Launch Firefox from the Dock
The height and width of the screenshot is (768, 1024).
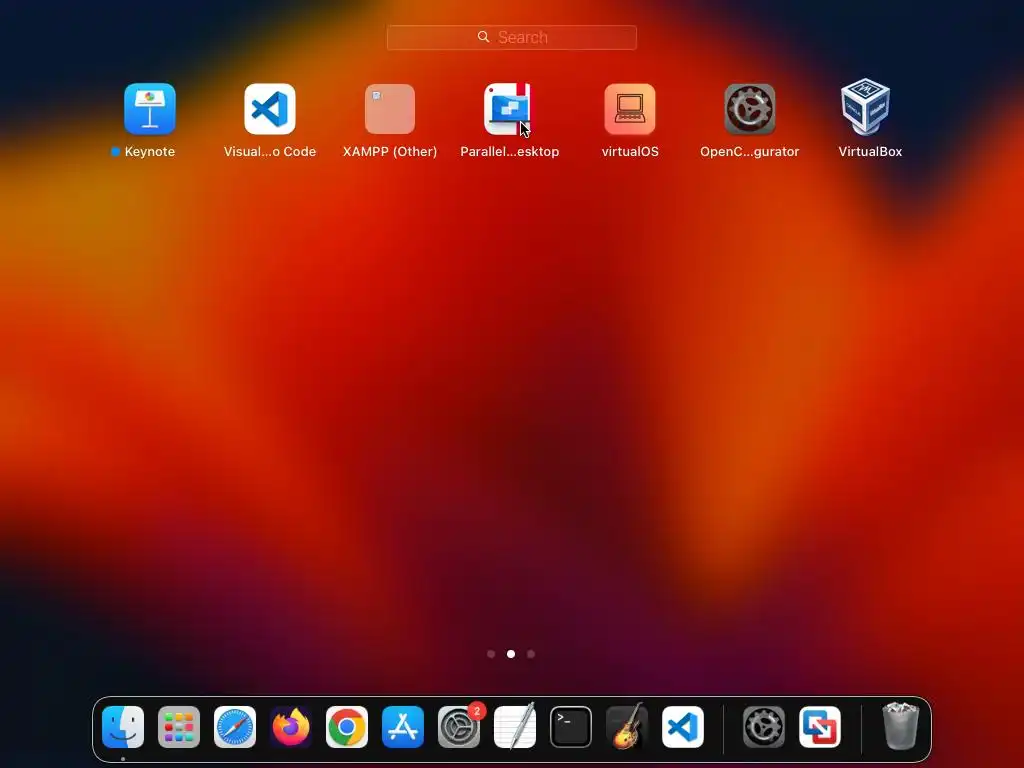[x=291, y=727]
